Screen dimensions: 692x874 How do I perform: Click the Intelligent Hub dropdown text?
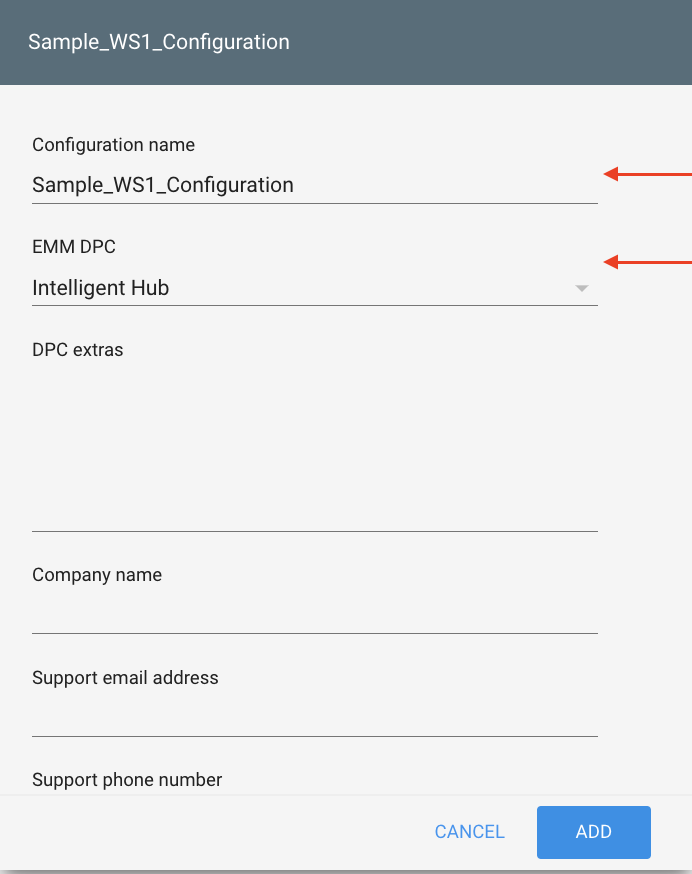pyautogui.click(x=101, y=288)
